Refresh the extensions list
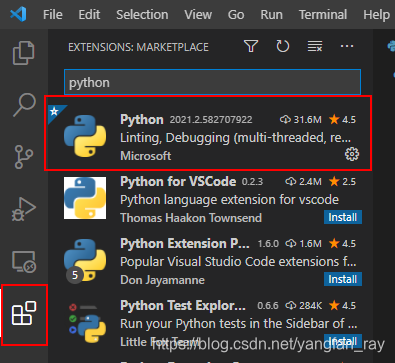This screenshot has width=395, height=363. point(283,46)
